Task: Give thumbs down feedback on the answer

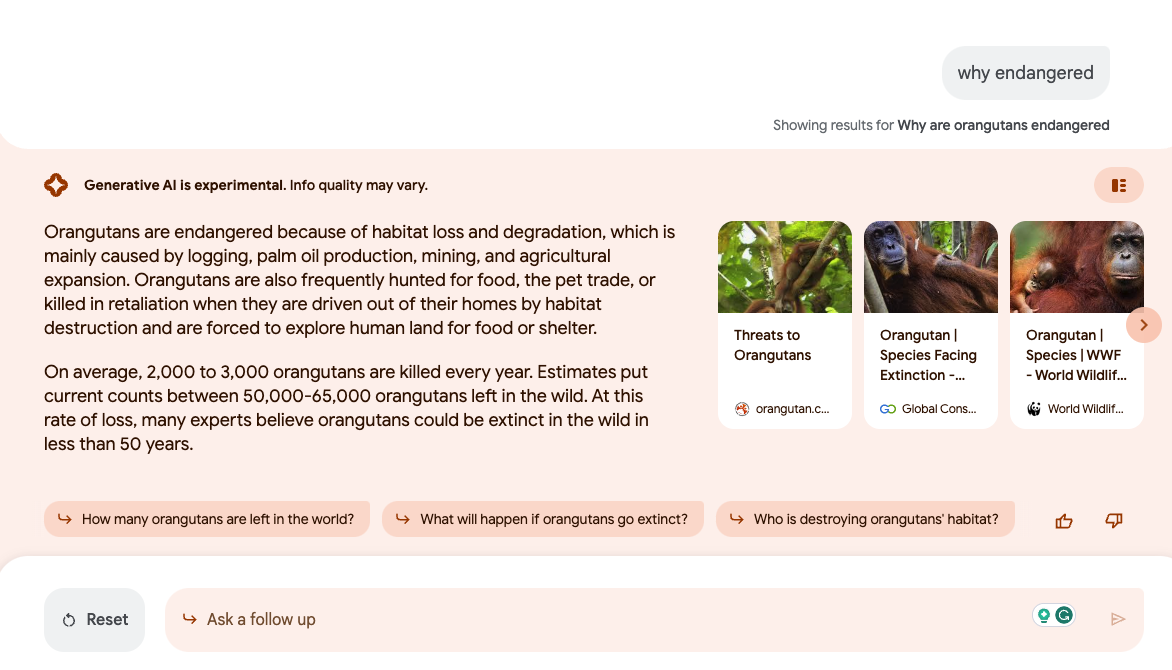Action: (x=1113, y=520)
